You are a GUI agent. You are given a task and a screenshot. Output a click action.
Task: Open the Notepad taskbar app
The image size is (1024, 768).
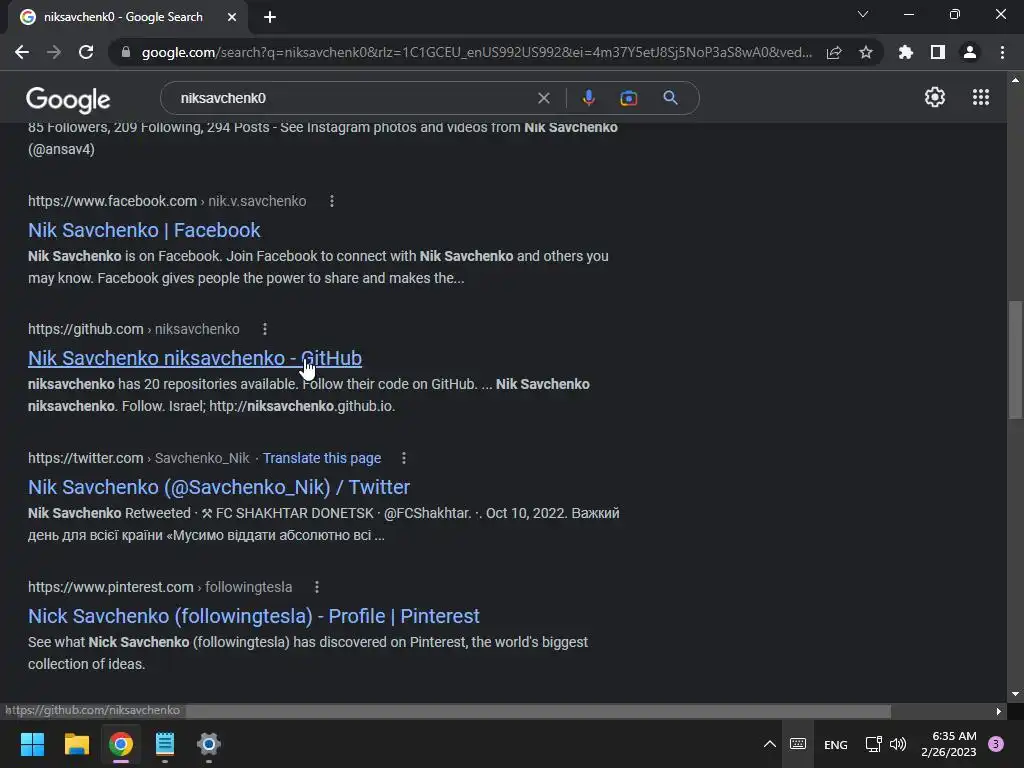point(165,744)
